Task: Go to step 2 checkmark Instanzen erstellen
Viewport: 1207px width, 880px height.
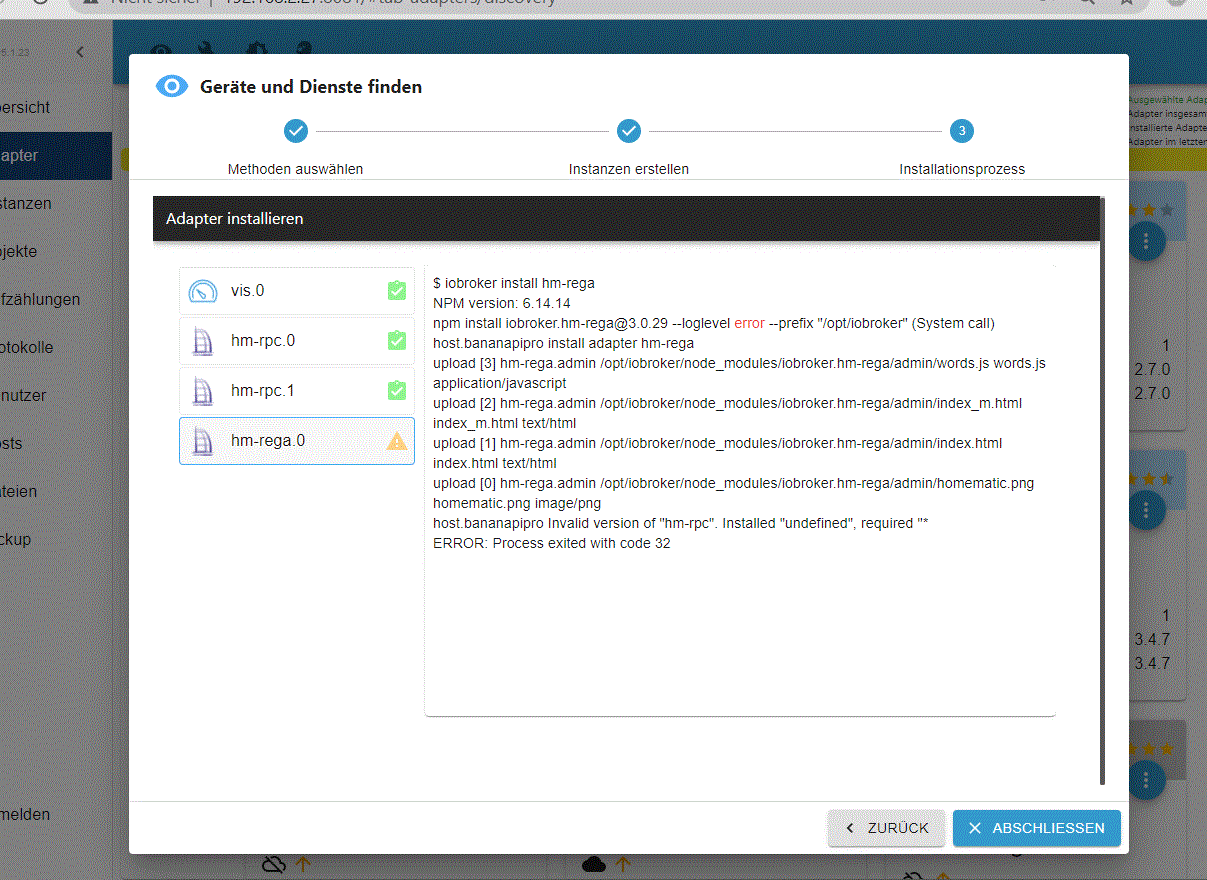Action: pos(628,131)
